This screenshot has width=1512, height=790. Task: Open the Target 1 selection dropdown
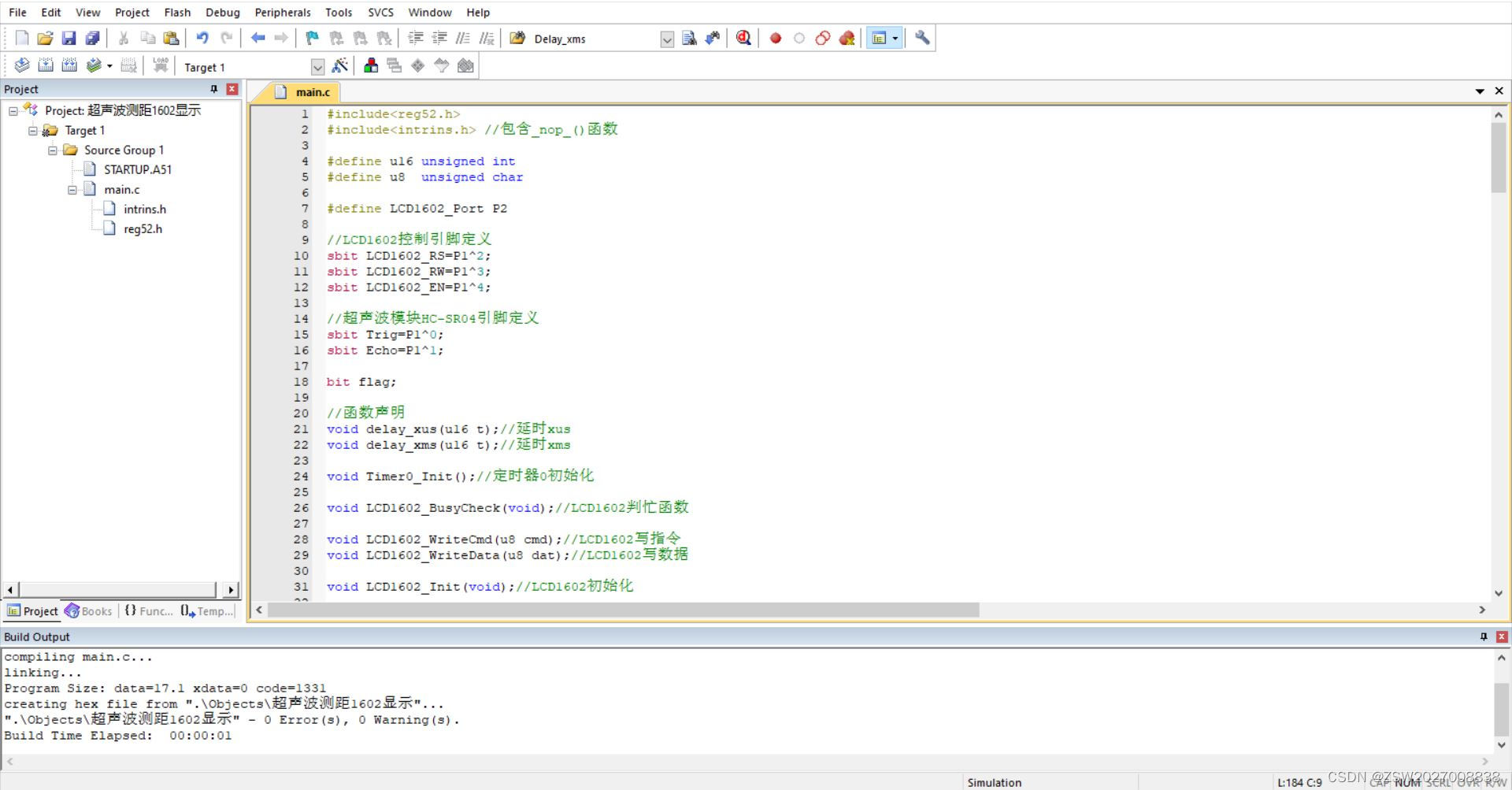pyautogui.click(x=317, y=67)
